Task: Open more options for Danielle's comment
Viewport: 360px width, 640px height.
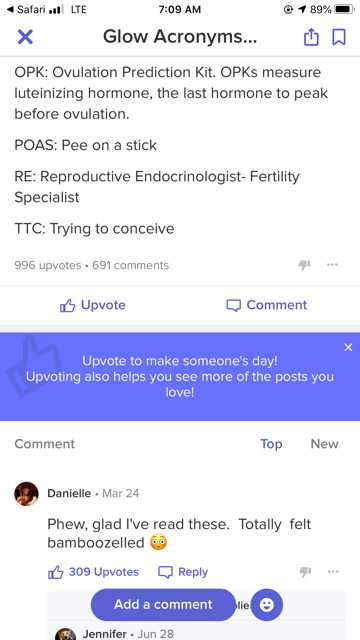Action: pyautogui.click(x=333, y=572)
